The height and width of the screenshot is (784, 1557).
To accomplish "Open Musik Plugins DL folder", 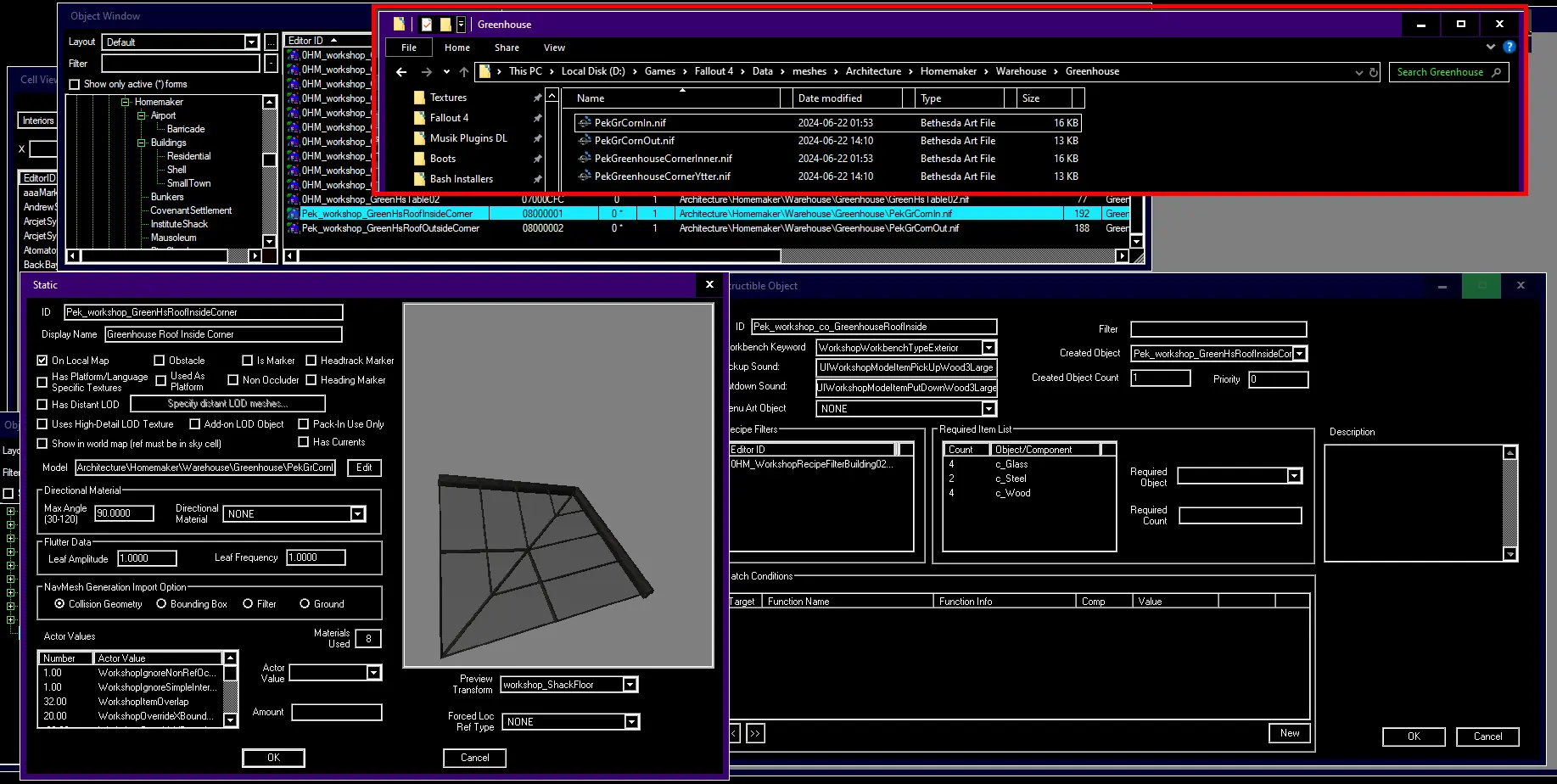I will pyautogui.click(x=468, y=138).
